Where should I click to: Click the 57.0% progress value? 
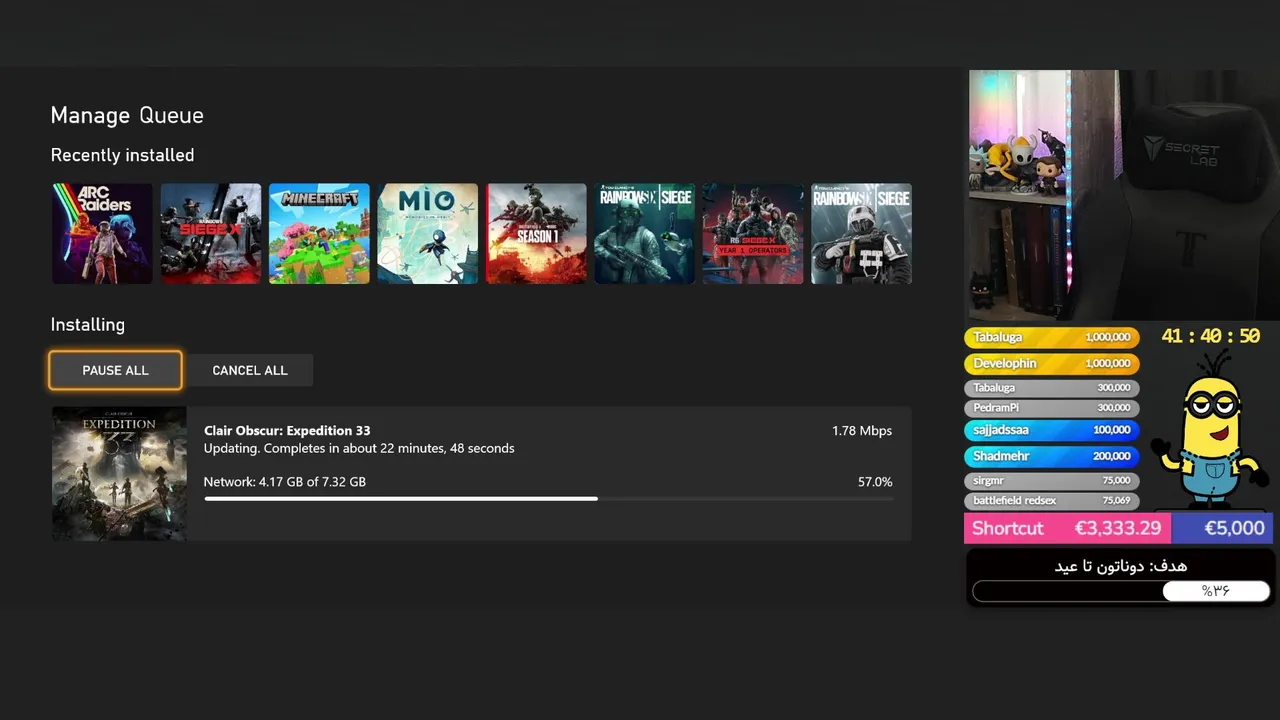click(x=875, y=482)
